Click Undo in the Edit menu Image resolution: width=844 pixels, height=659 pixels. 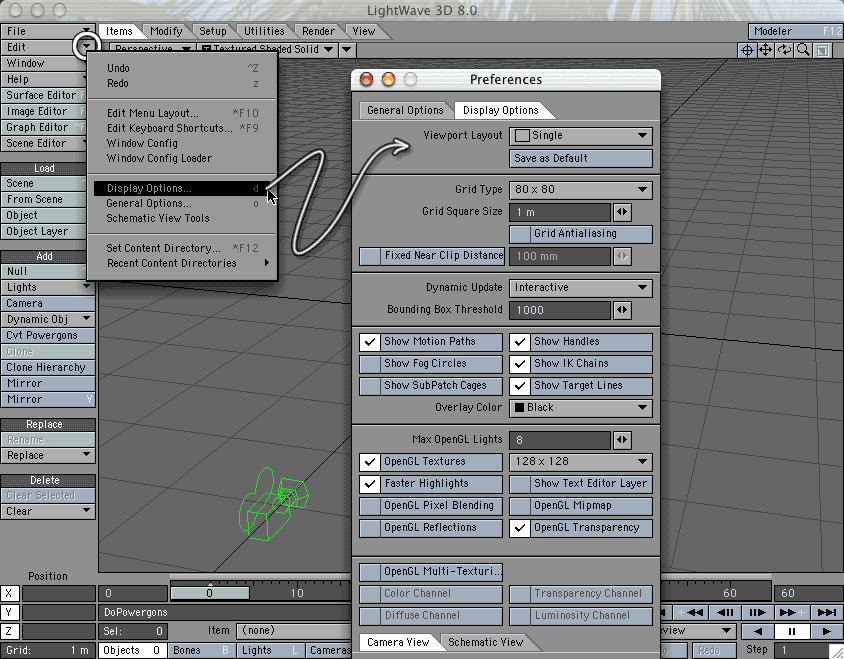pos(182,68)
